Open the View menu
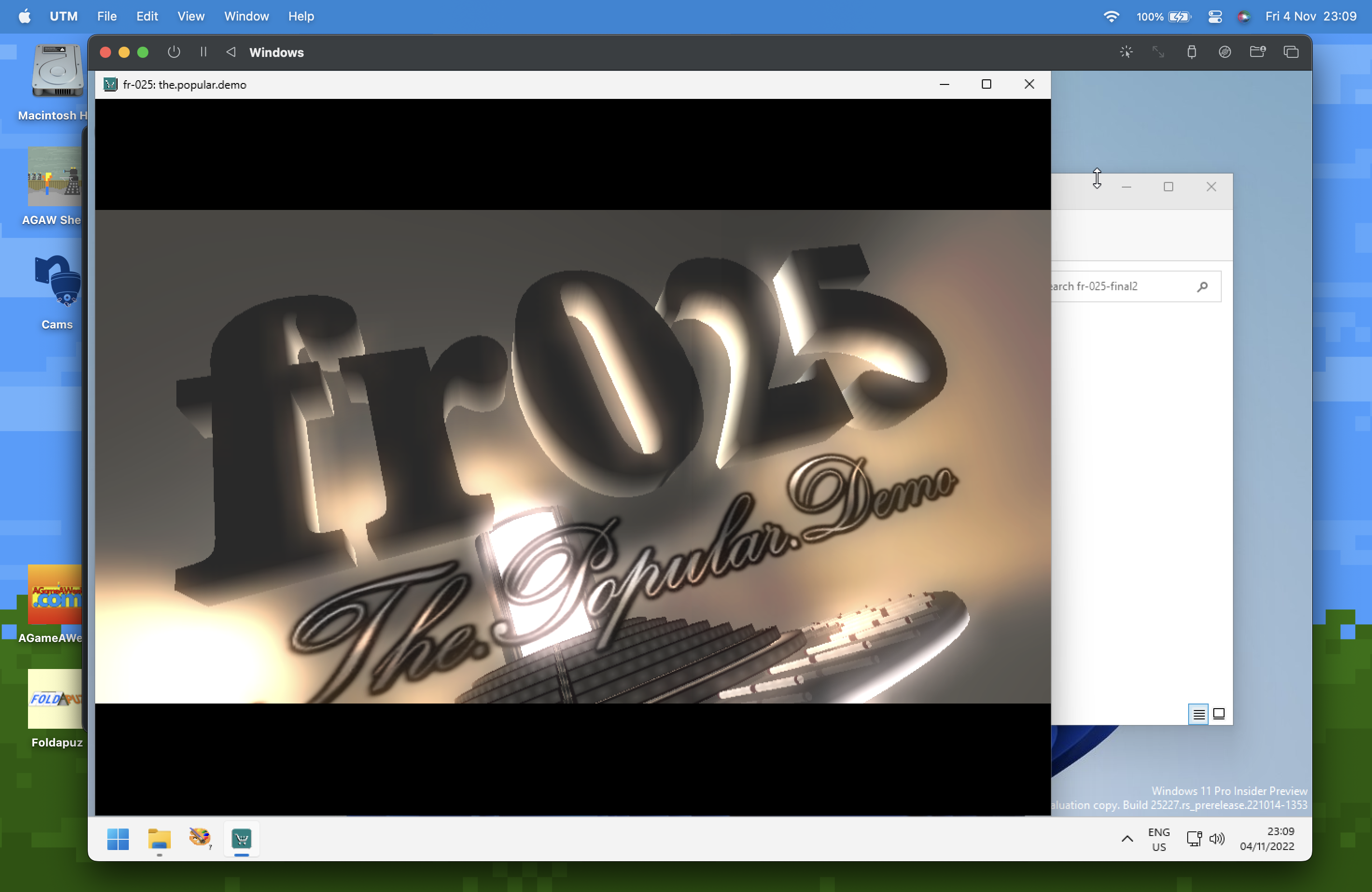 click(191, 16)
